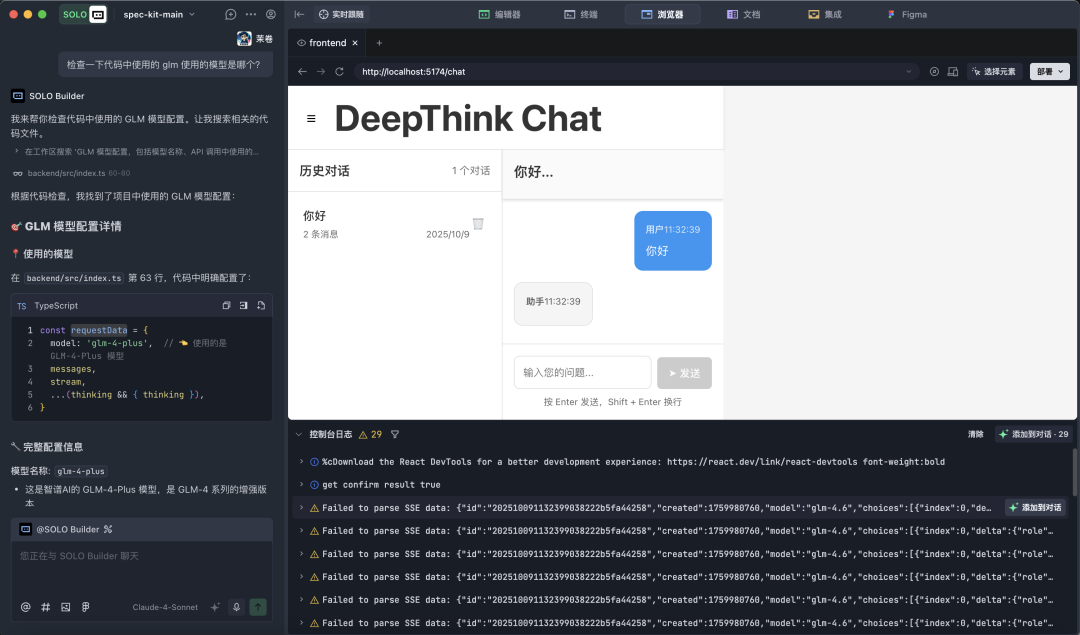
Task: Insert code block at cursor icon
Action: pos(243,306)
